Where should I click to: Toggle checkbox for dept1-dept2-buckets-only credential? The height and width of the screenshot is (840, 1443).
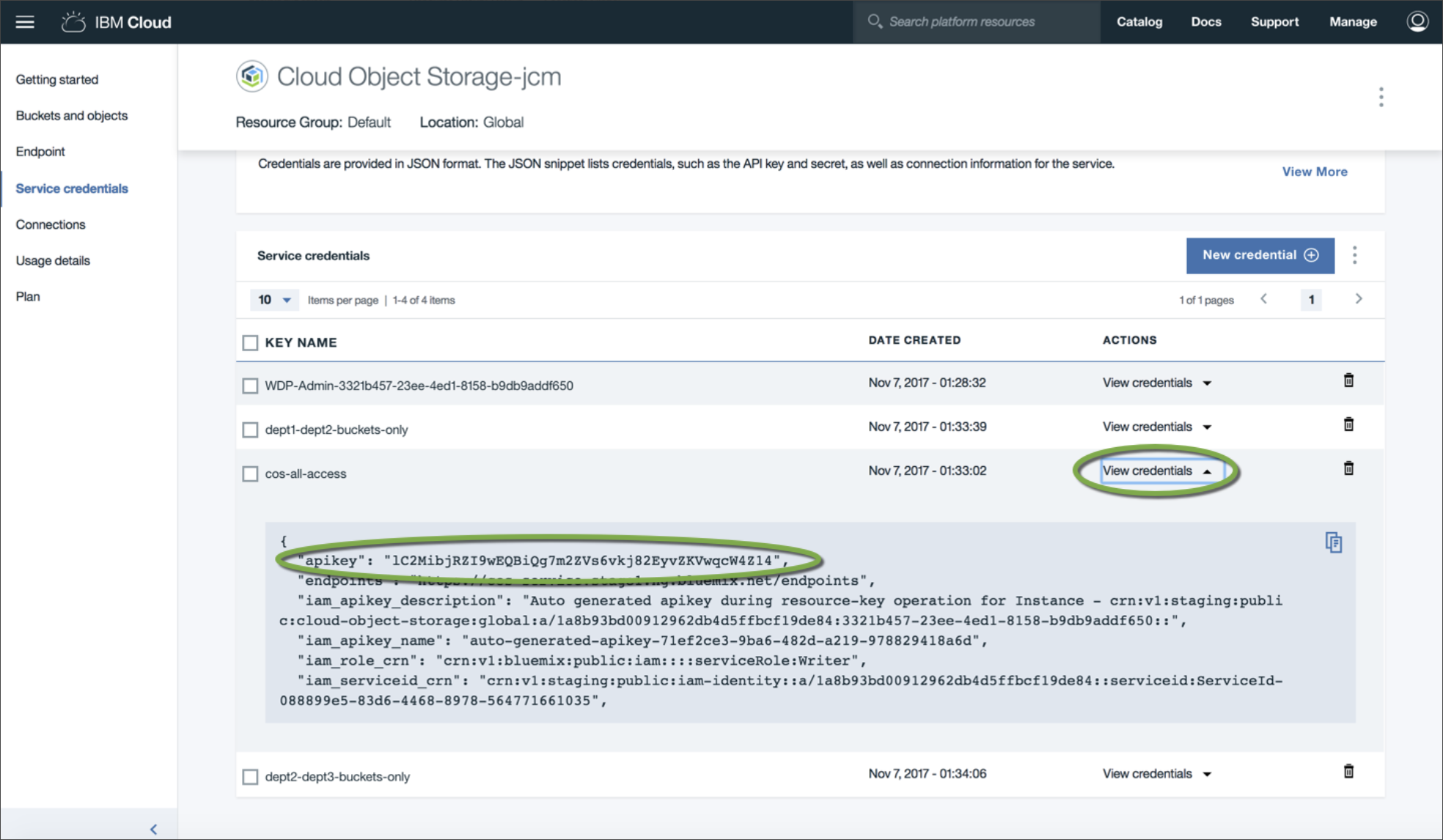(x=251, y=429)
